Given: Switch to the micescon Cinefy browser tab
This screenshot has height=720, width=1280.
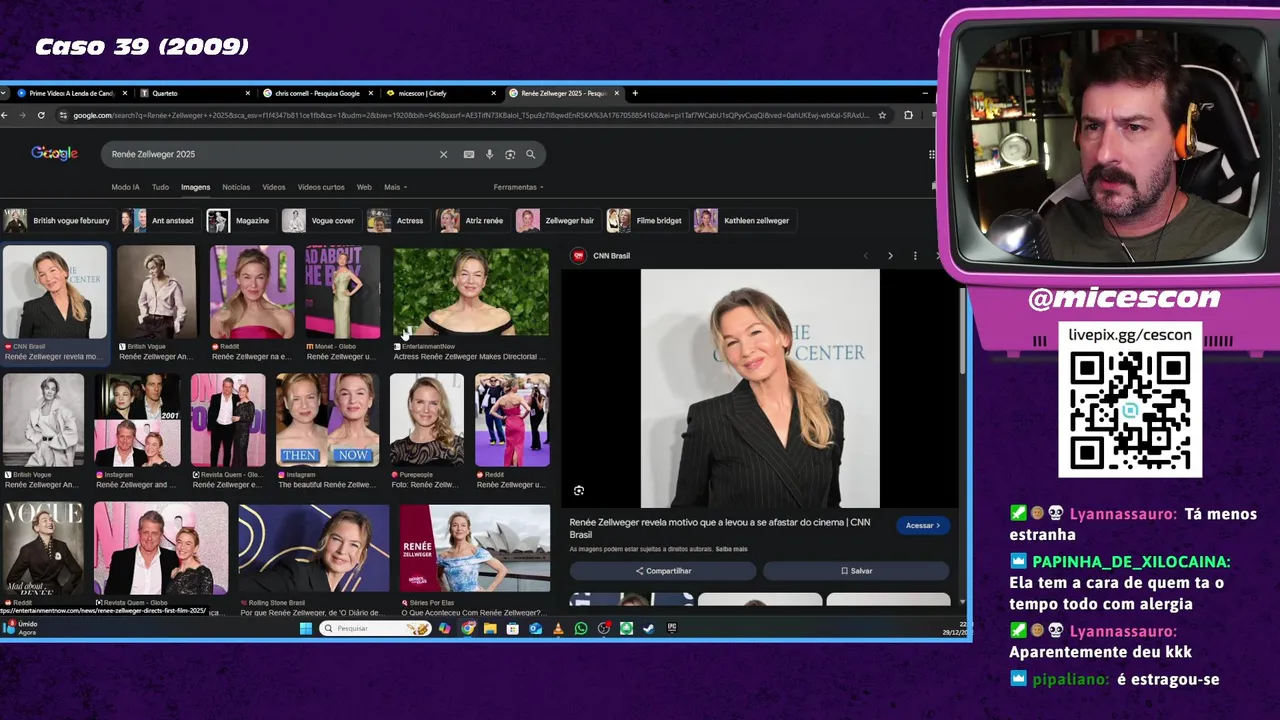Looking at the screenshot, I should [x=440, y=93].
